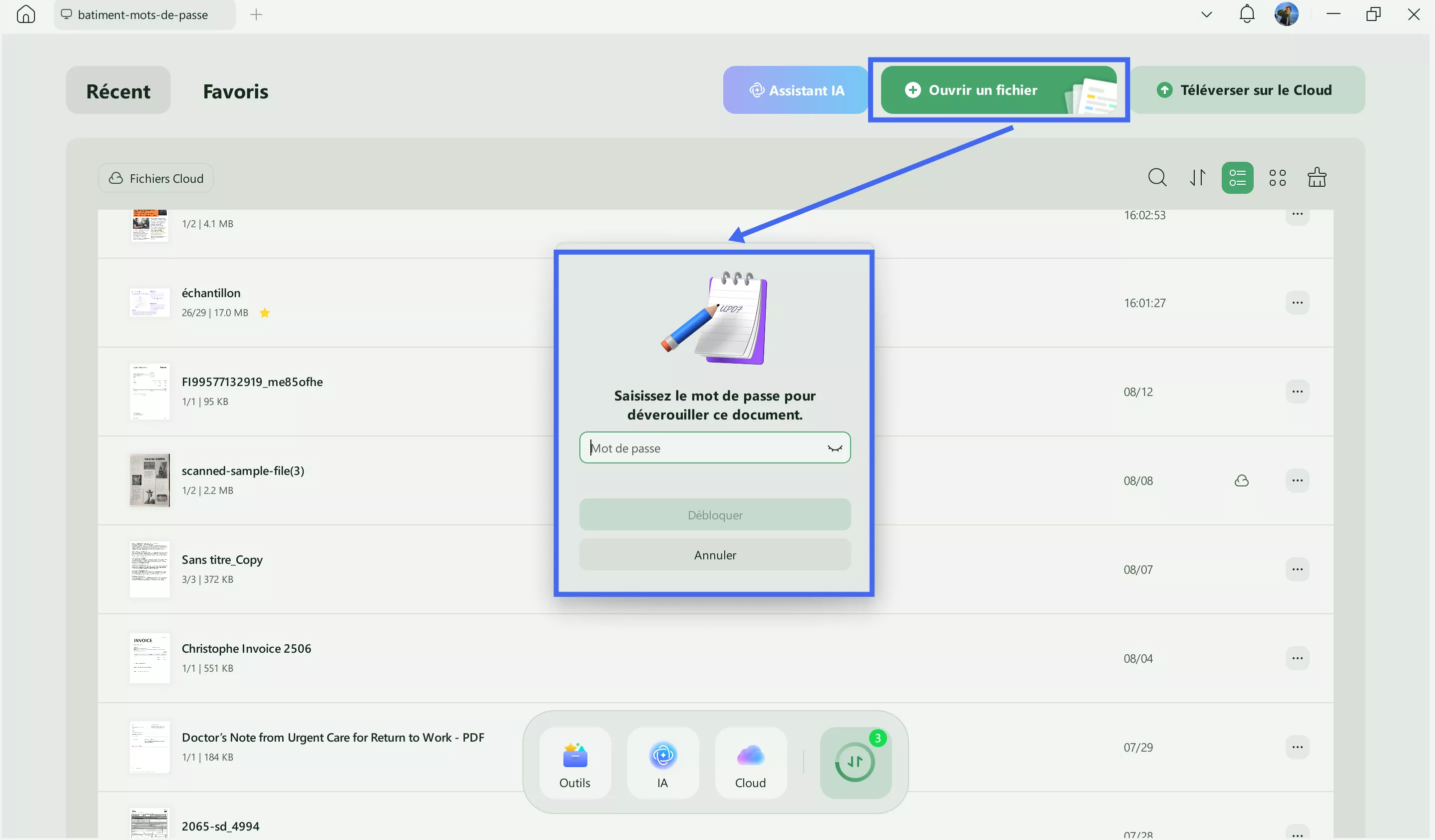Viewport: 1435px width, 840px height.
Task: Click the clear recent list broom icon
Action: (1317, 178)
